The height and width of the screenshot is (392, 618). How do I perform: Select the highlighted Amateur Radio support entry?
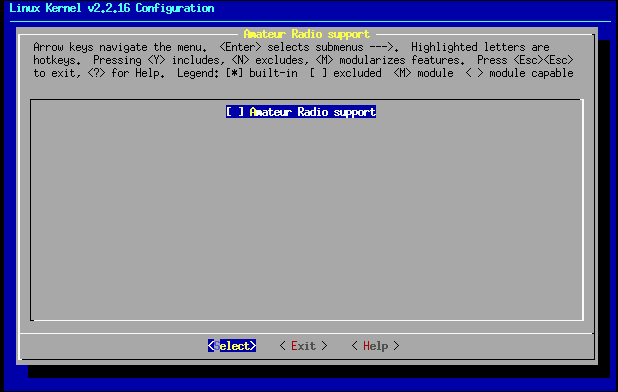pyautogui.click(x=301, y=112)
